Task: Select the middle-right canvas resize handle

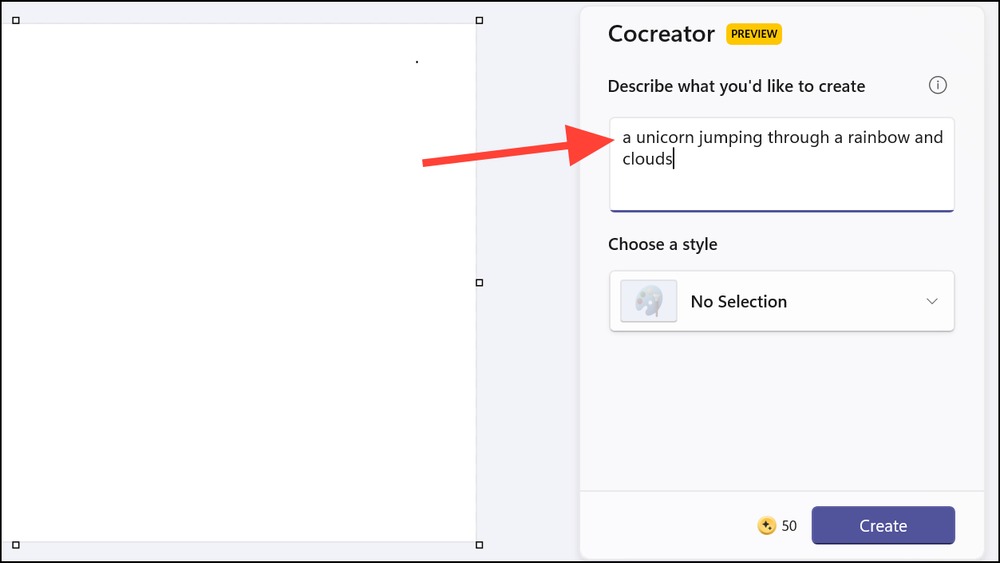Action: click(x=479, y=282)
